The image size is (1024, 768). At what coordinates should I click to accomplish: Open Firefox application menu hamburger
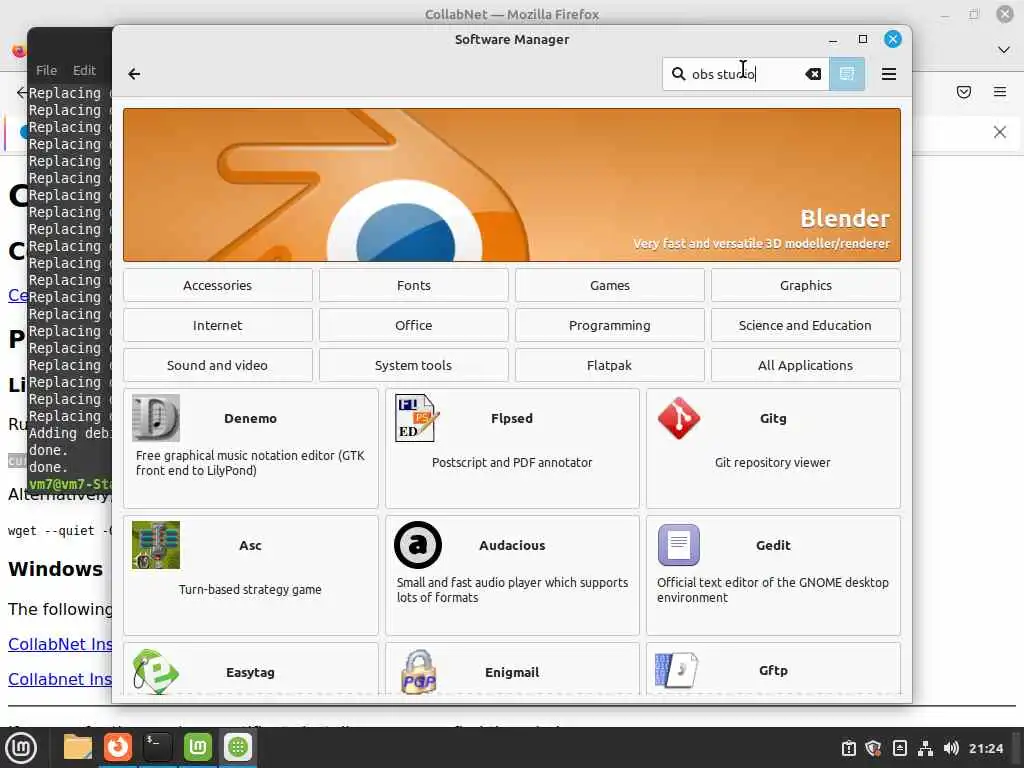(1000, 92)
